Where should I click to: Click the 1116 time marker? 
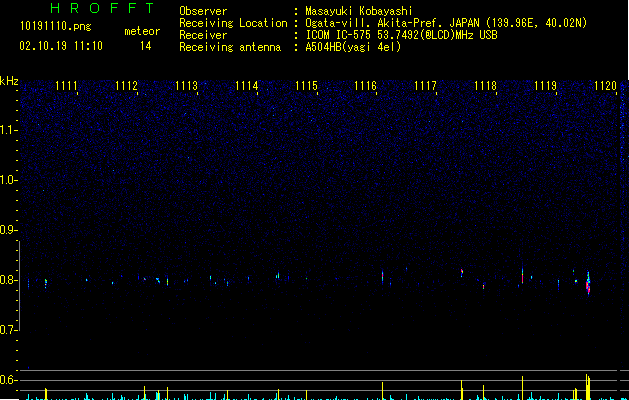(x=366, y=86)
